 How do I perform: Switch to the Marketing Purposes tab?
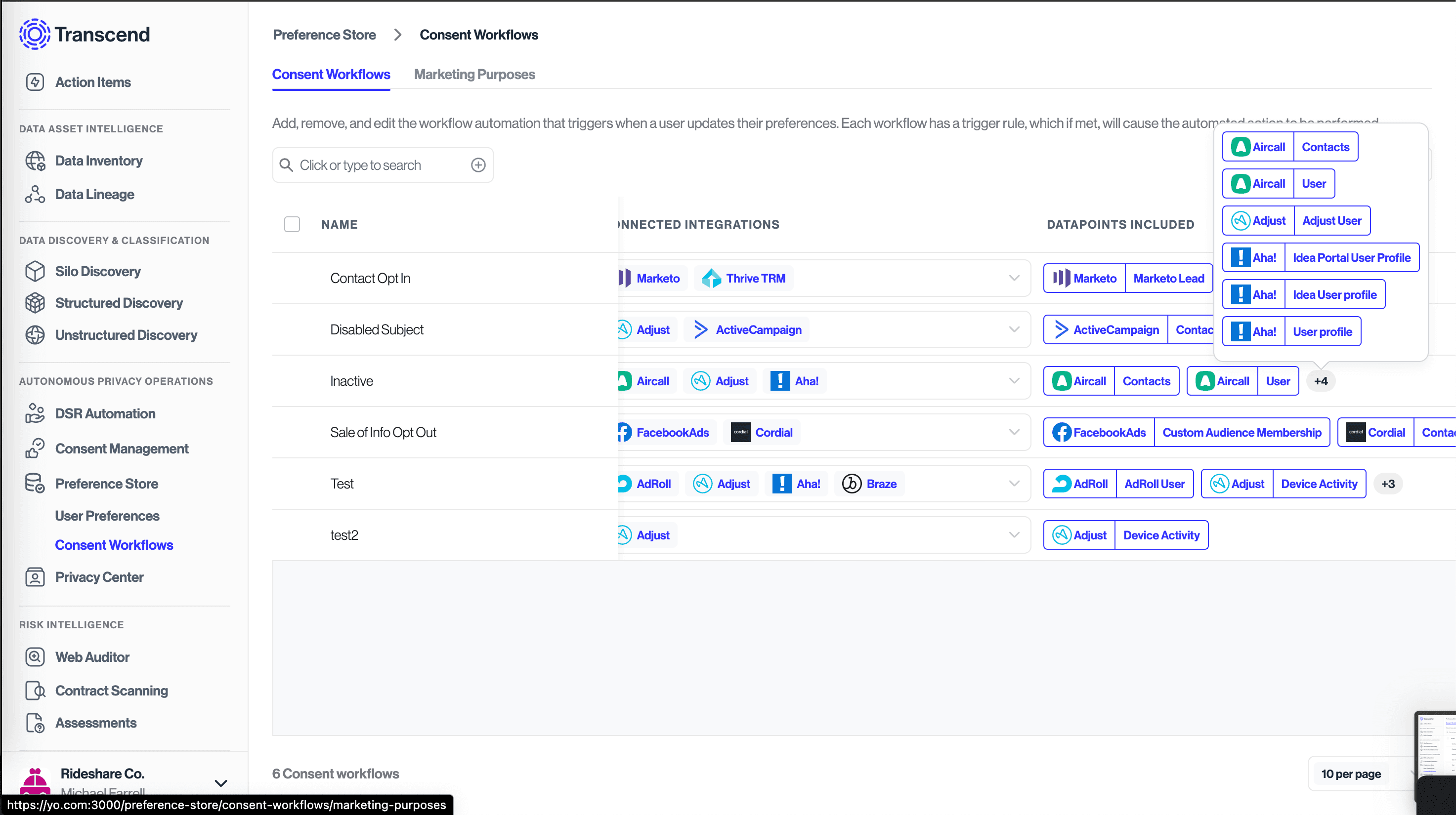474,73
